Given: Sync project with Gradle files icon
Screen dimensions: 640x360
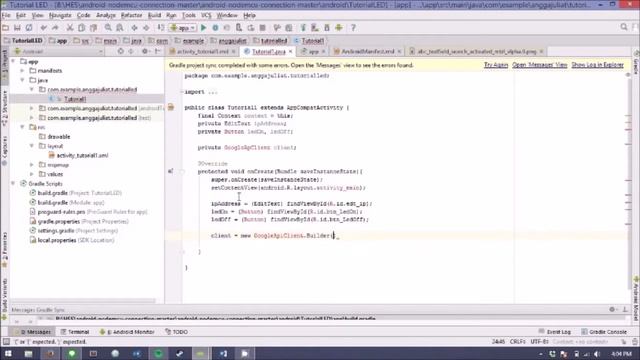Looking at the screenshot, I should pyautogui.click(x=303, y=28).
